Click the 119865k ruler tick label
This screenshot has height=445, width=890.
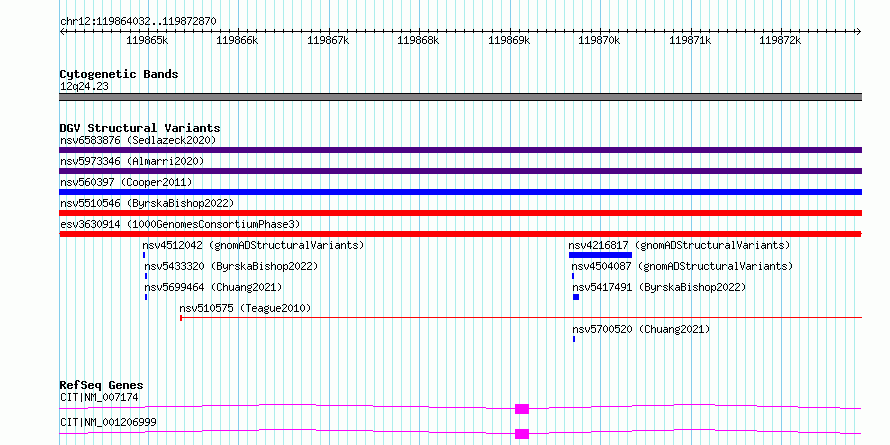pyautogui.click(x=148, y=40)
